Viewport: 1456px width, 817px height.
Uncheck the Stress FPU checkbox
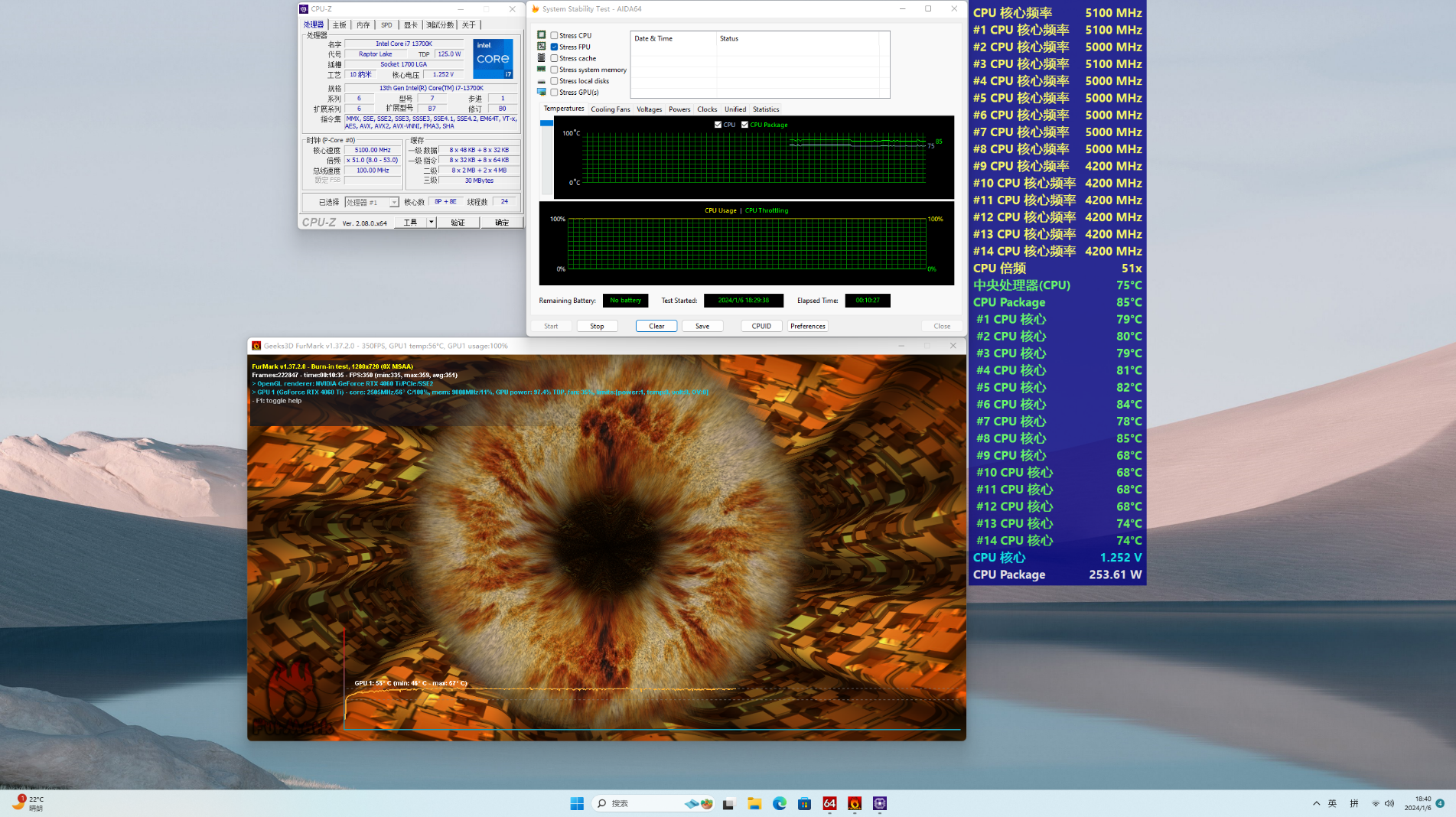(x=554, y=47)
